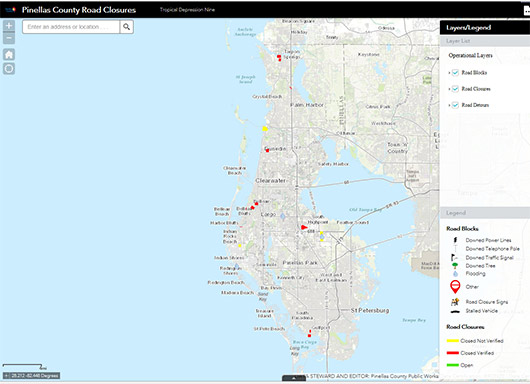This screenshot has height=384, width=530.
Task: Click the magnifying glass search icon
Action: (127, 27)
